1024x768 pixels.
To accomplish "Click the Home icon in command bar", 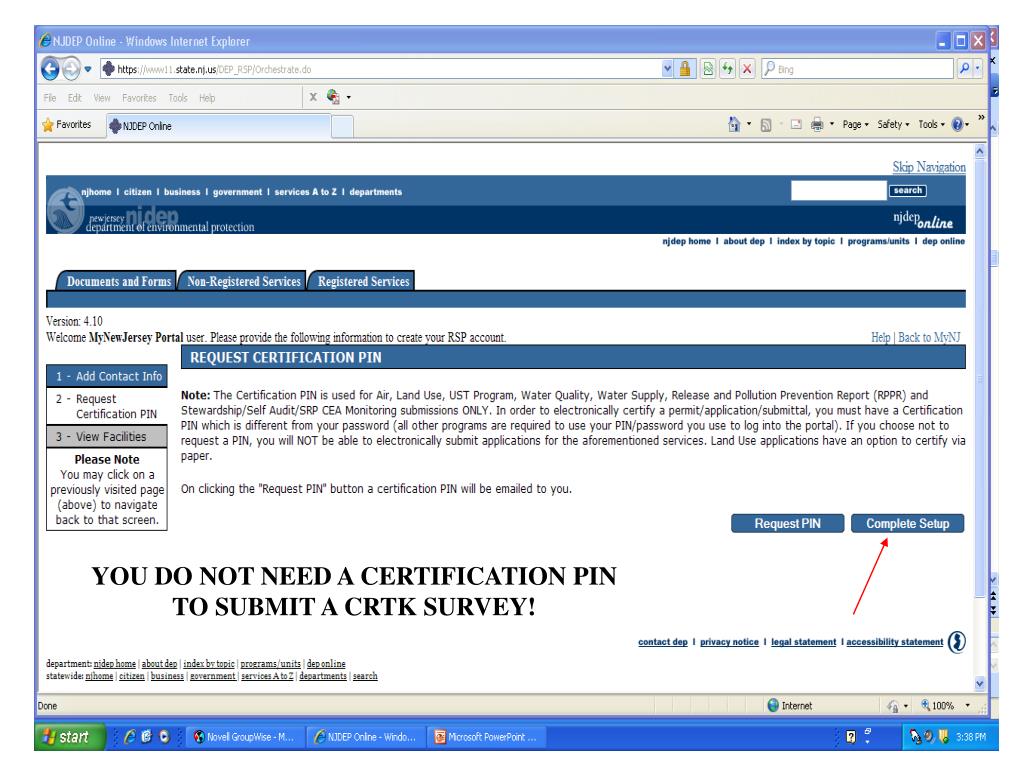I will point(734,124).
